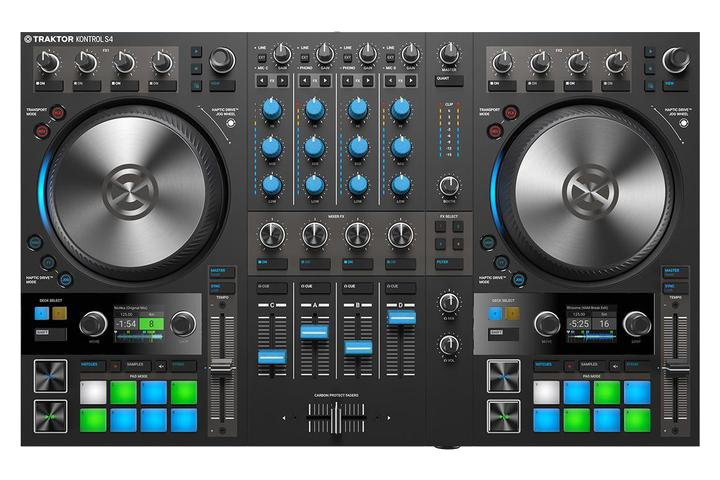Click channel A HI EQ knob

coord(315,109)
